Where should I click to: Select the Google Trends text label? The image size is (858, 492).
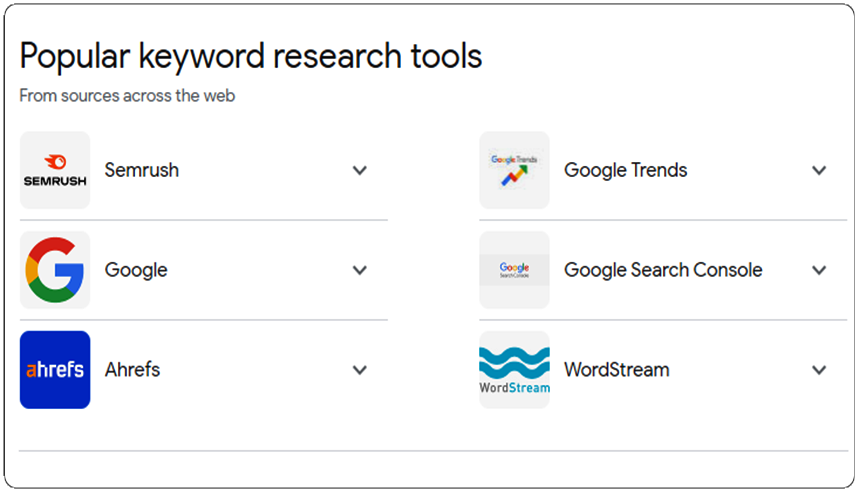625,171
